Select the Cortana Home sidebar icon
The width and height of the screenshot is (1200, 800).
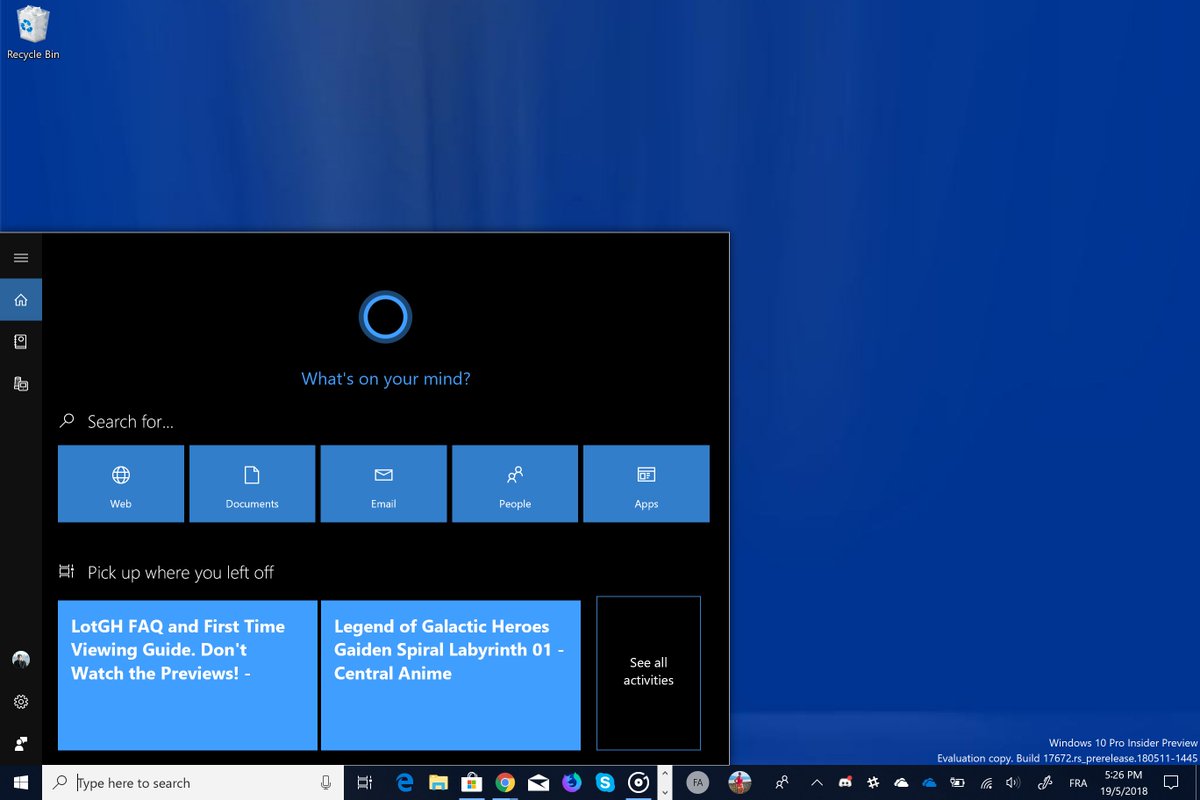(21, 300)
